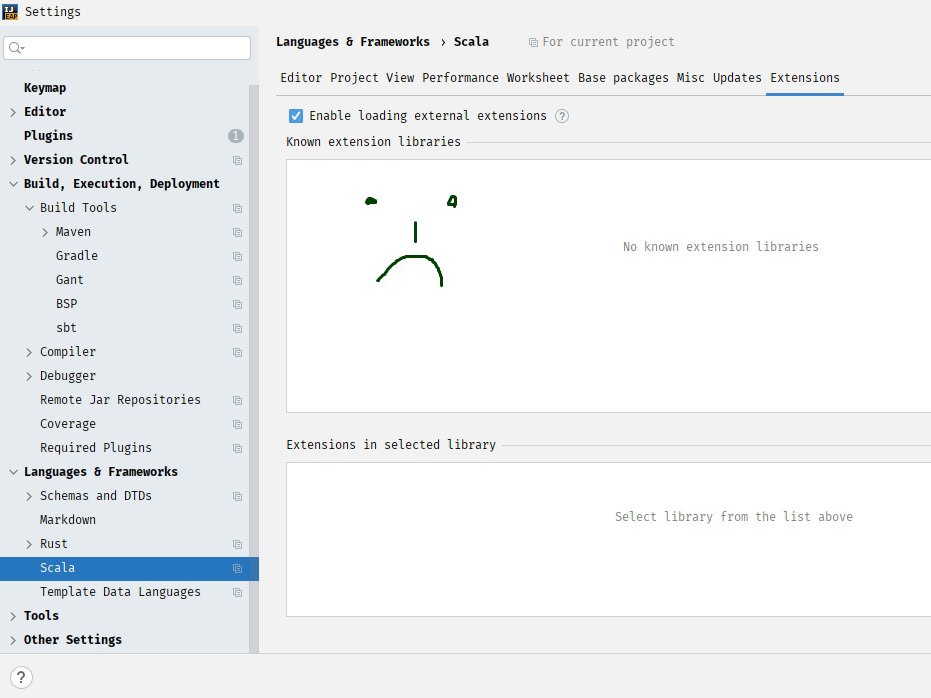
Task: Switch to the Base packages tab
Action: click(623, 78)
